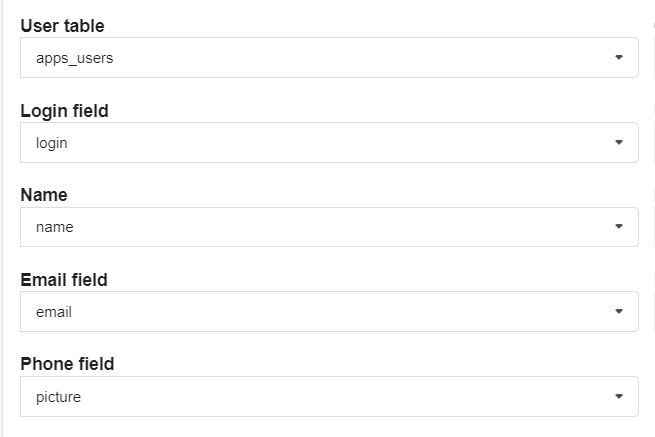Click the dropdown arrow beside email
This screenshot has height=437, width=655.
[619, 312]
